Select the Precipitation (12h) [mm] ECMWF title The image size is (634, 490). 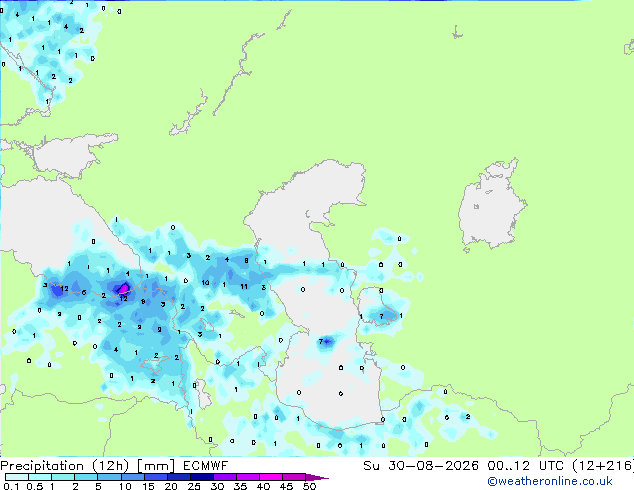pos(114,466)
